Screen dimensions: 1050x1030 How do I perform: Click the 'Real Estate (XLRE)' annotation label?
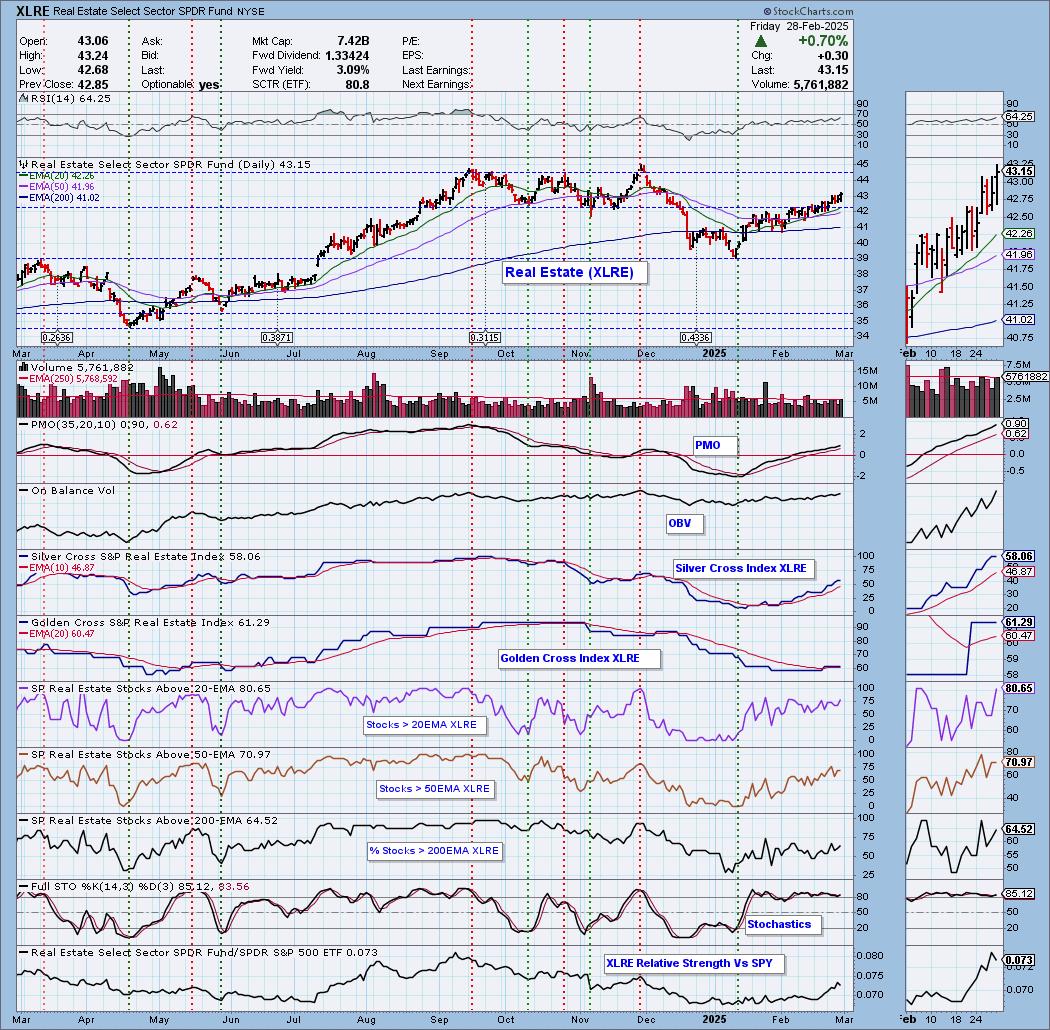pyautogui.click(x=575, y=273)
